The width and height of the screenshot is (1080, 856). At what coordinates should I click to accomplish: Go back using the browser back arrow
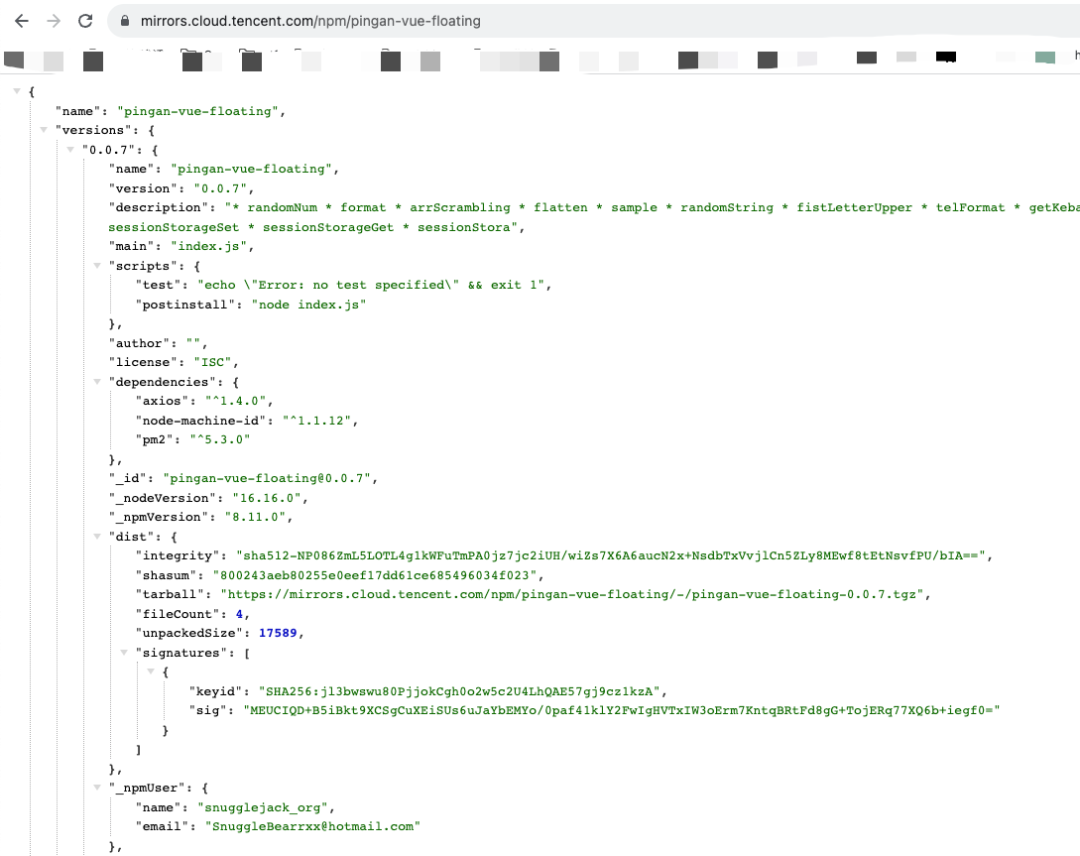(x=21, y=21)
